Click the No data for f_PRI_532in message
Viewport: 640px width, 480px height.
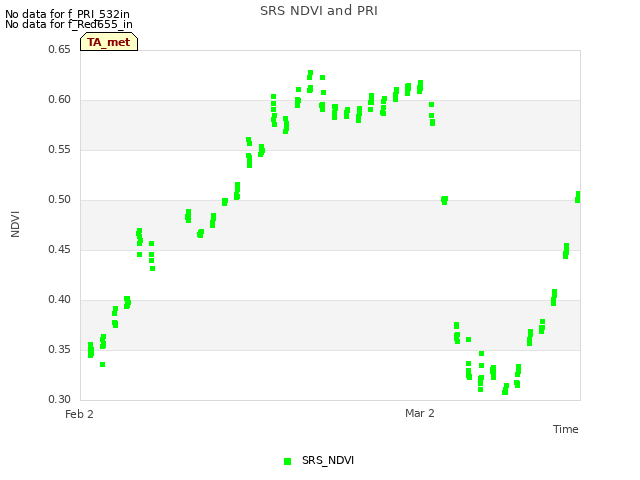coord(67,14)
